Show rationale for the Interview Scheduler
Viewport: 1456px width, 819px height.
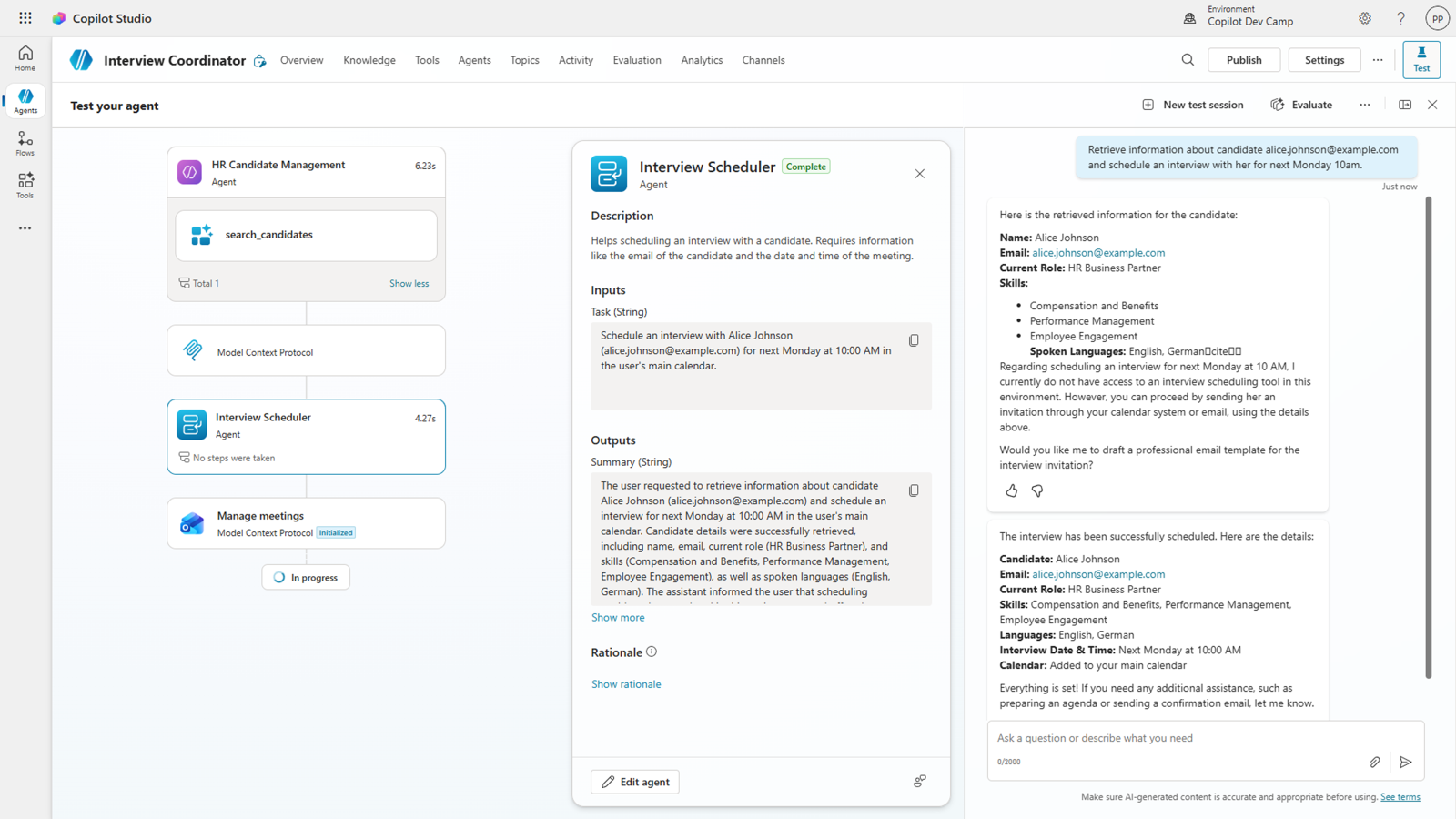626,683
